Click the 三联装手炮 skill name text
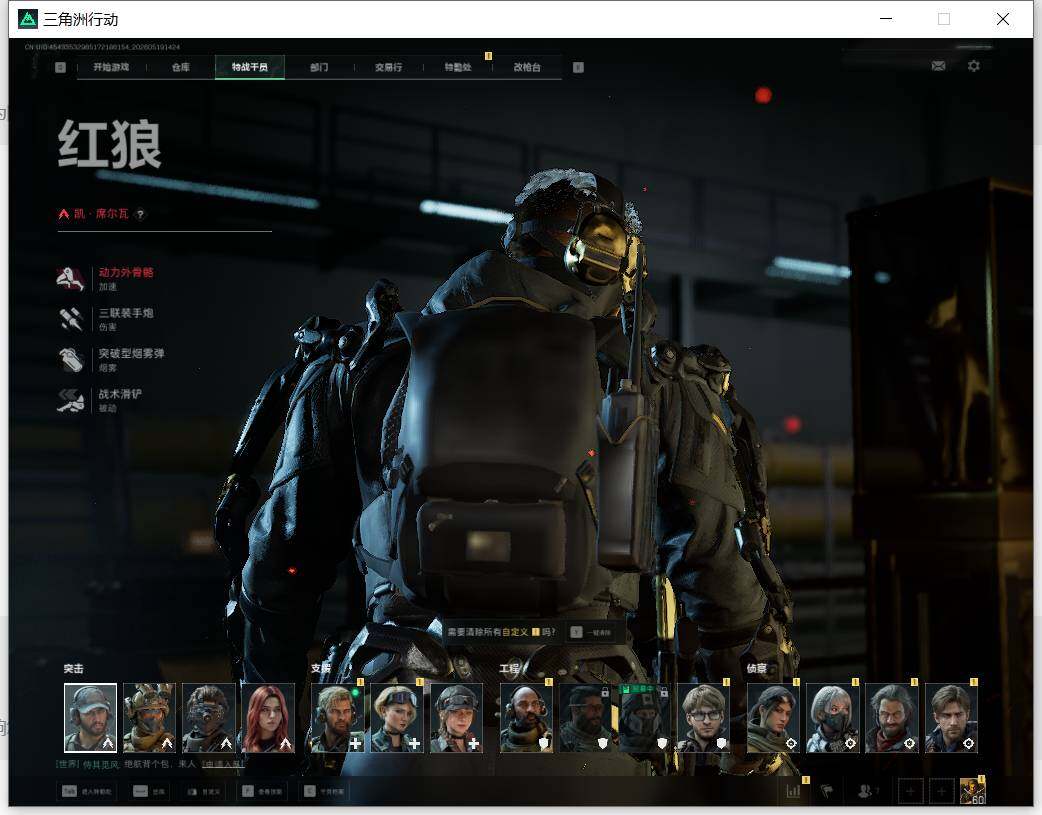Image resolution: width=1042 pixels, height=815 pixels. (x=126, y=313)
